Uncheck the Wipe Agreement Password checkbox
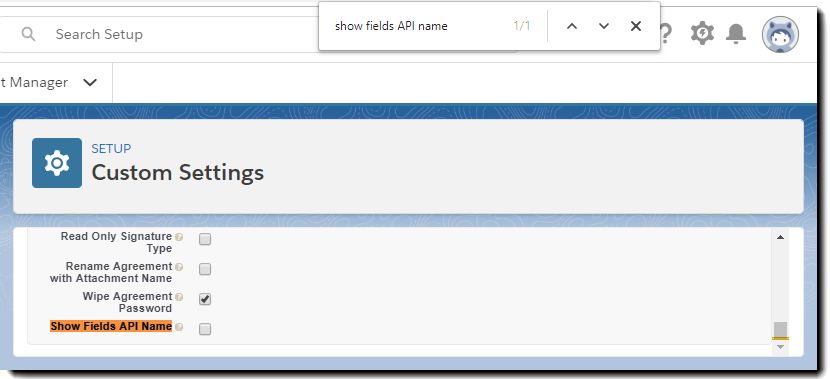The image size is (830, 379). coord(205,299)
